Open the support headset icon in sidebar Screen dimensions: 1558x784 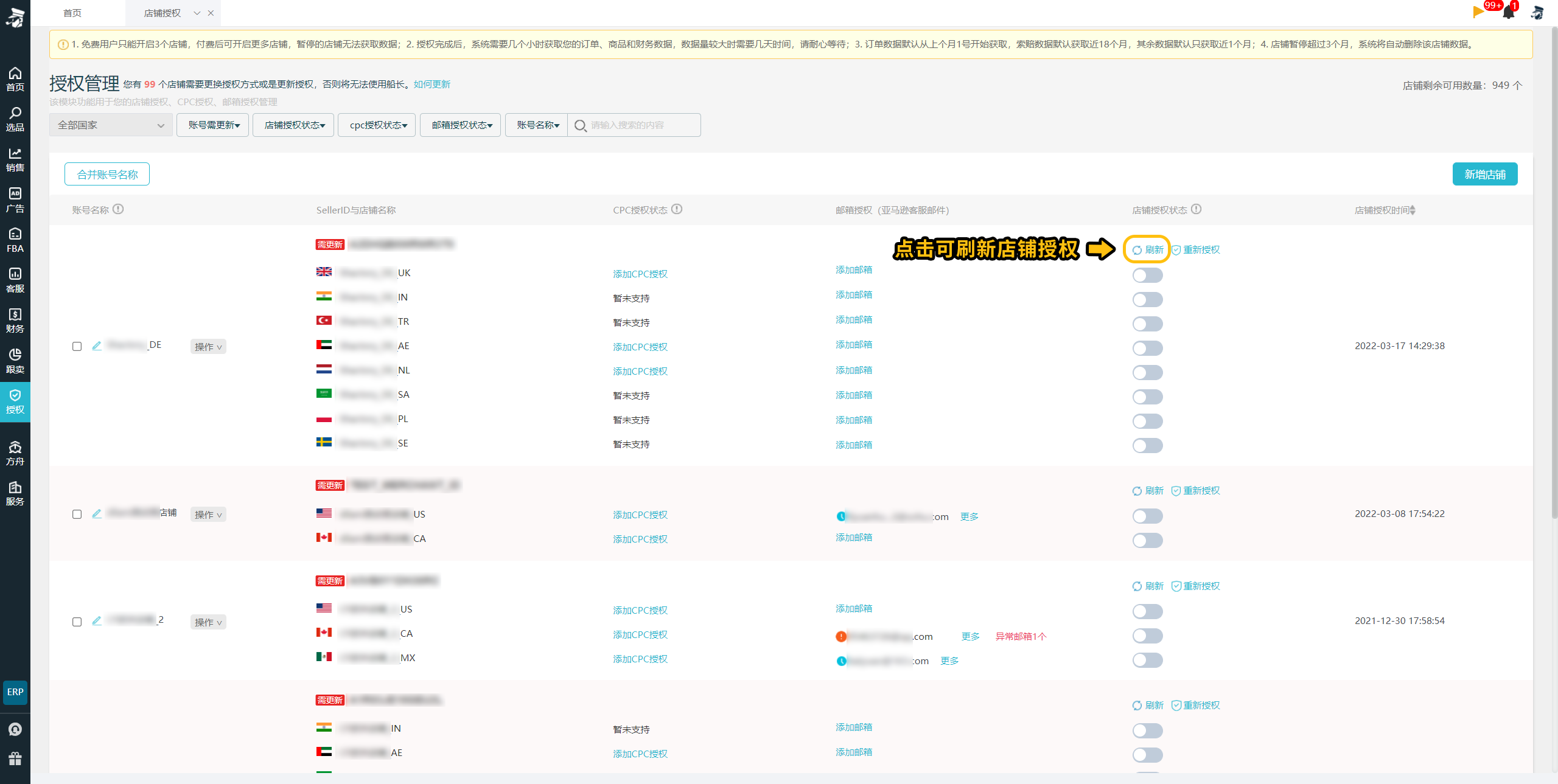click(15, 729)
